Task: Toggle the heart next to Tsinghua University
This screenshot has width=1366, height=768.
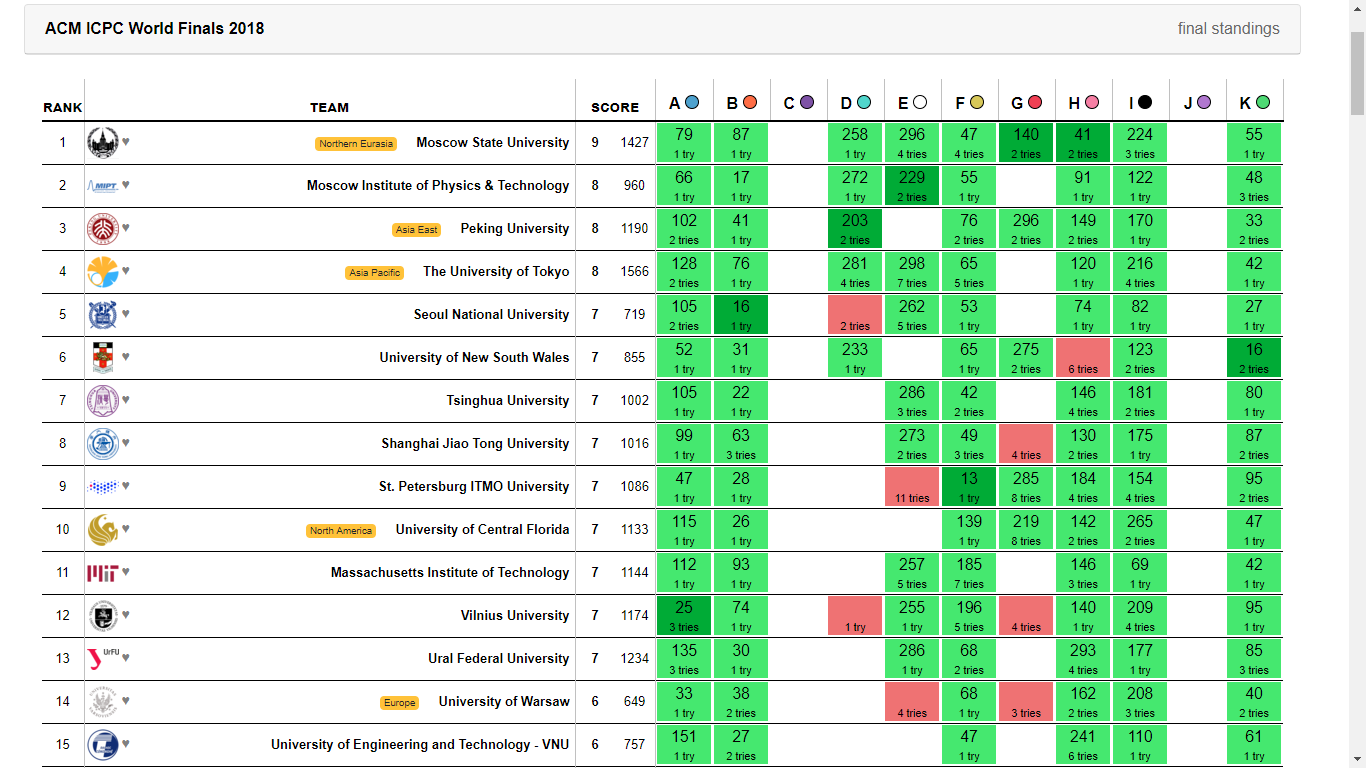Action: (126, 400)
